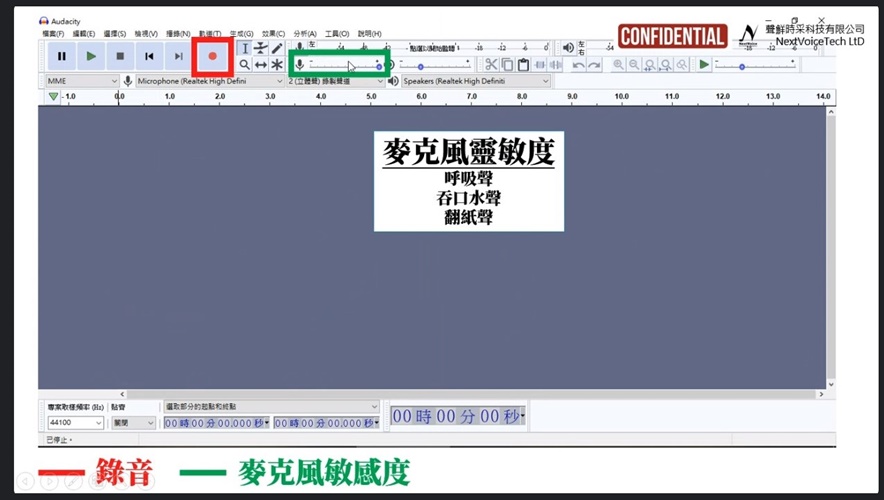Viewport: 884px width, 500px height.
Task: Select the Draw pencil tool
Action: [x=277, y=48]
